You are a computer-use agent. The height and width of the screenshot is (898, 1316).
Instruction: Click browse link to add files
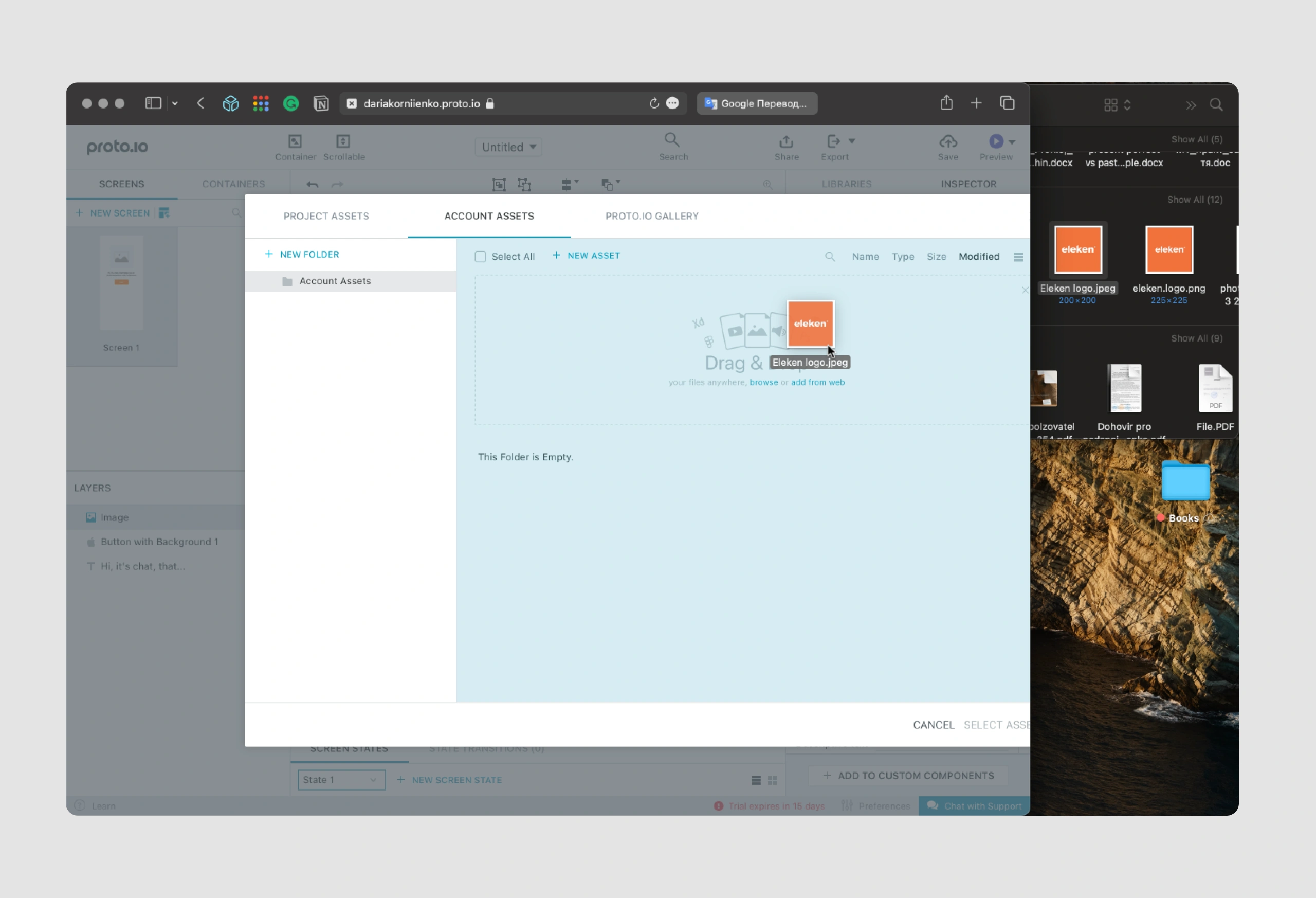[762, 381]
